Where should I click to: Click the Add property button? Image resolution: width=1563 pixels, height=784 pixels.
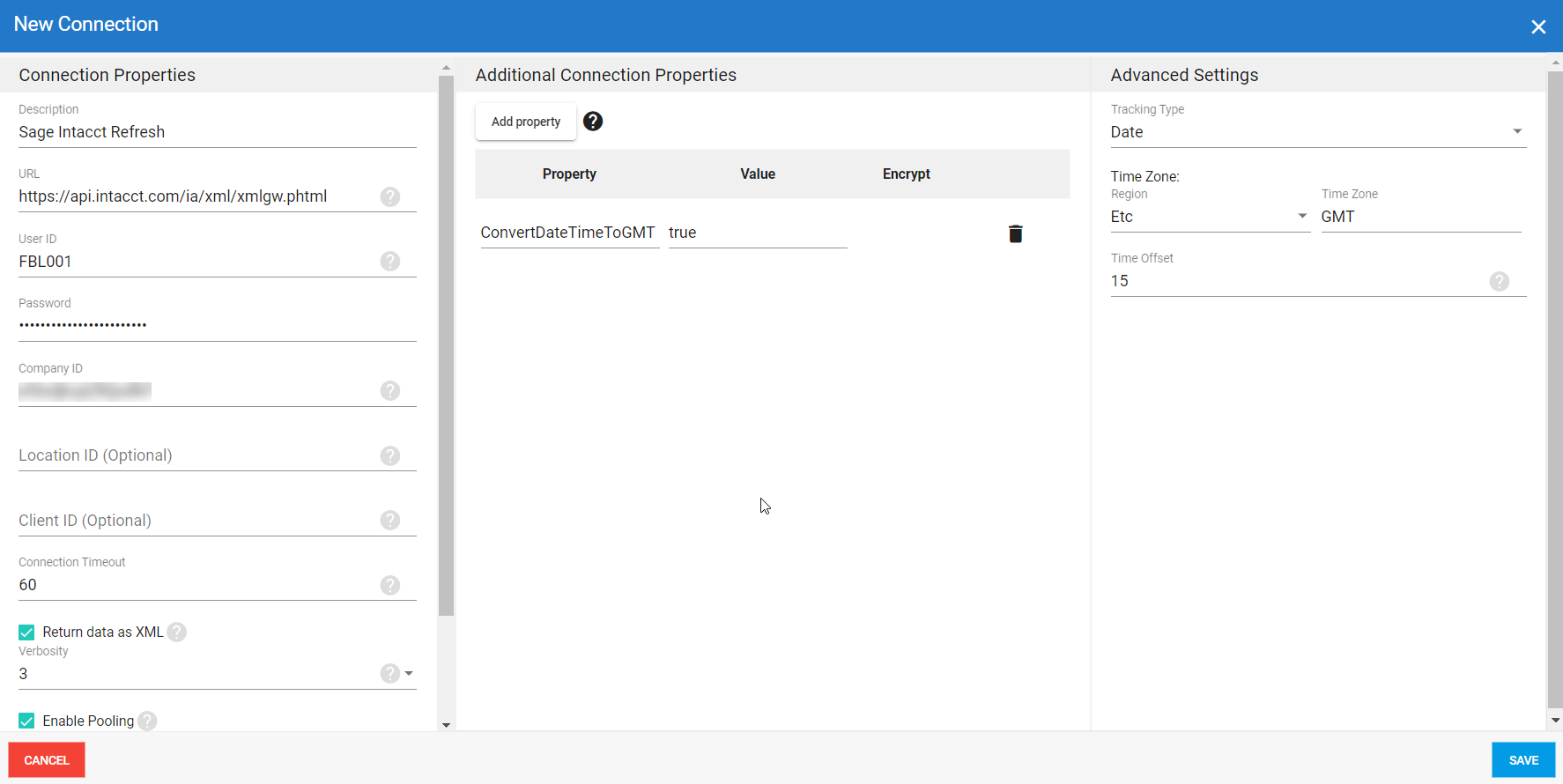coord(525,122)
